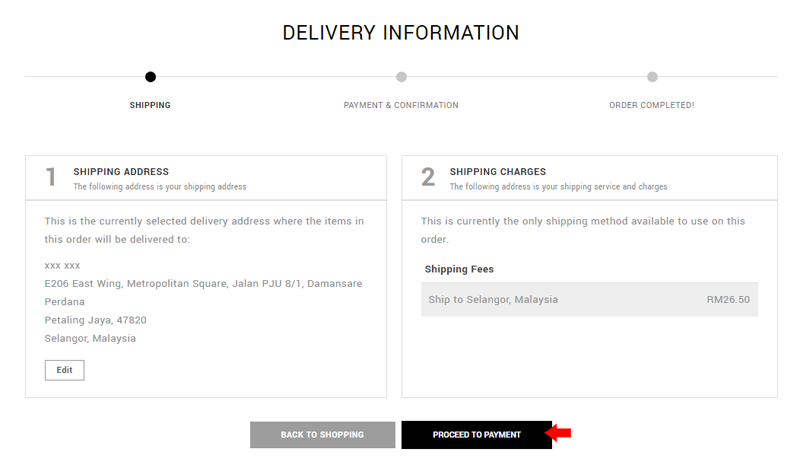Edit the shipping address
The height and width of the screenshot is (465, 800).
pyautogui.click(x=64, y=370)
